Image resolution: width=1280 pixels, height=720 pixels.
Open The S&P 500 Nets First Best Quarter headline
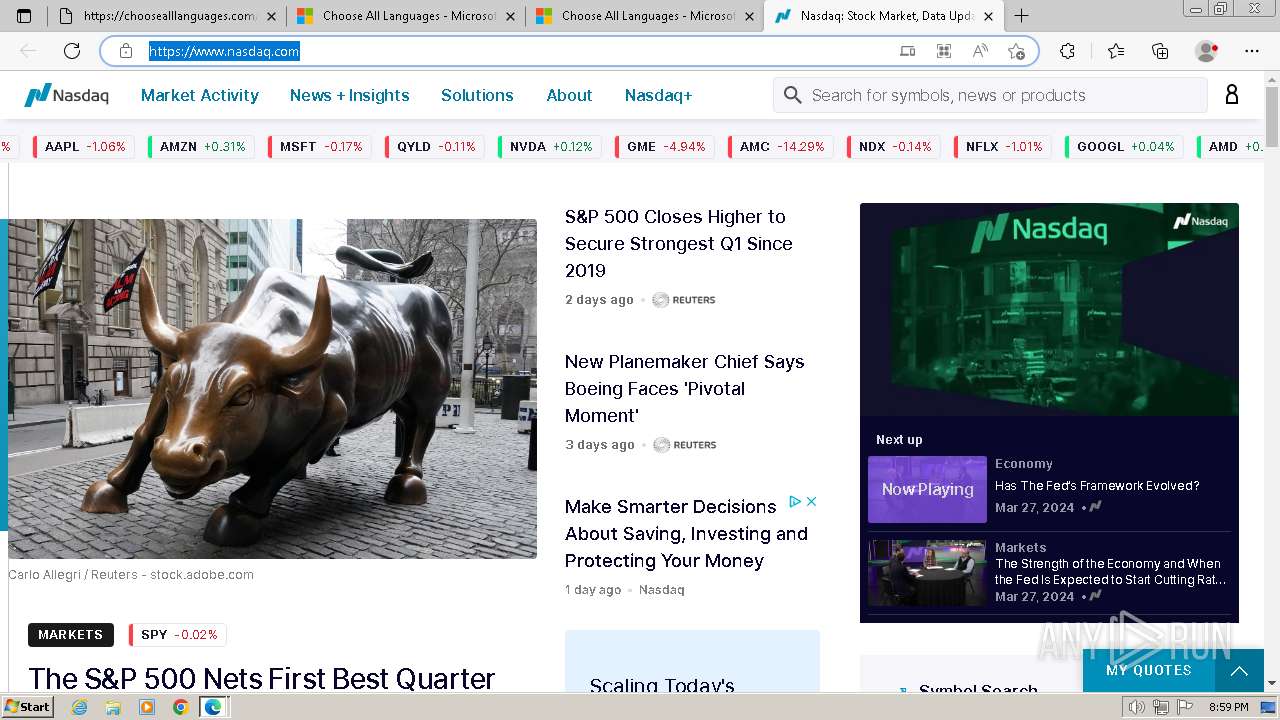click(x=262, y=679)
